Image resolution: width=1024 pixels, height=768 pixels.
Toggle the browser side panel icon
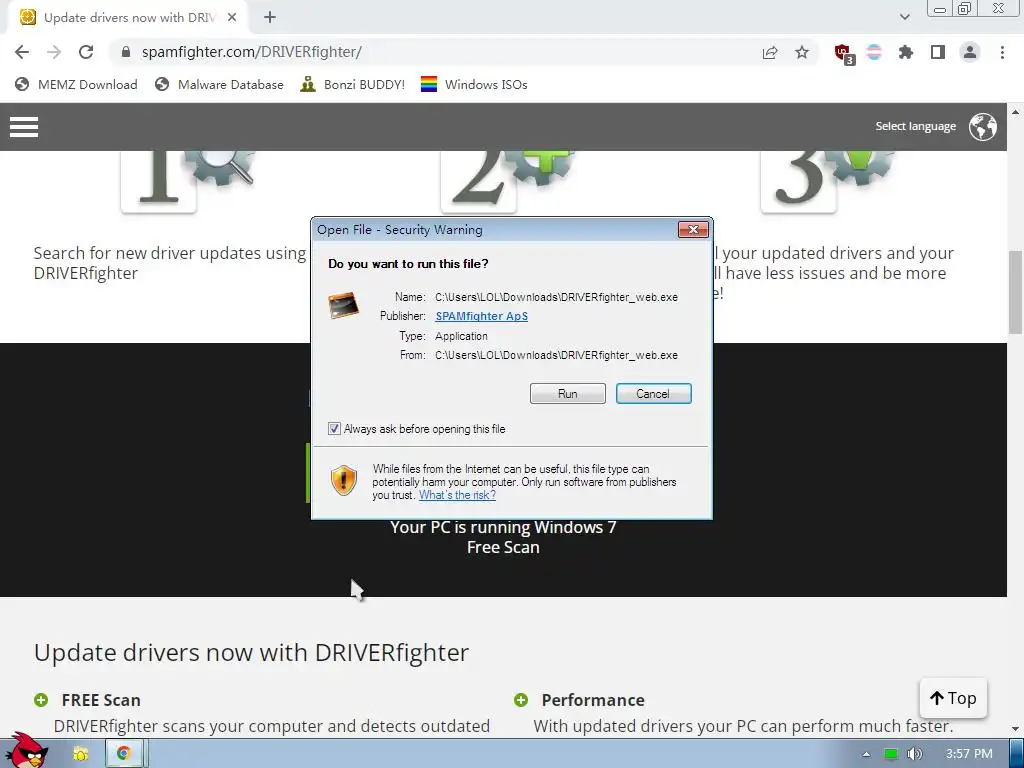tap(938, 52)
